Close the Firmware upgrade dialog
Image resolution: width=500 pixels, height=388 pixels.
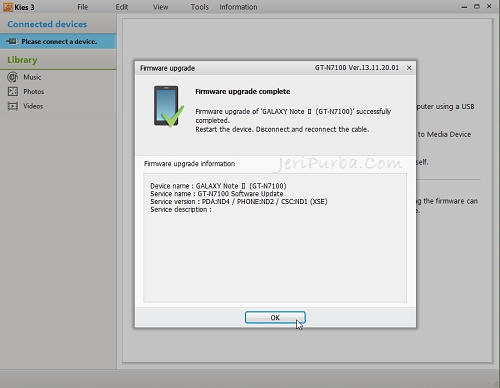point(409,68)
